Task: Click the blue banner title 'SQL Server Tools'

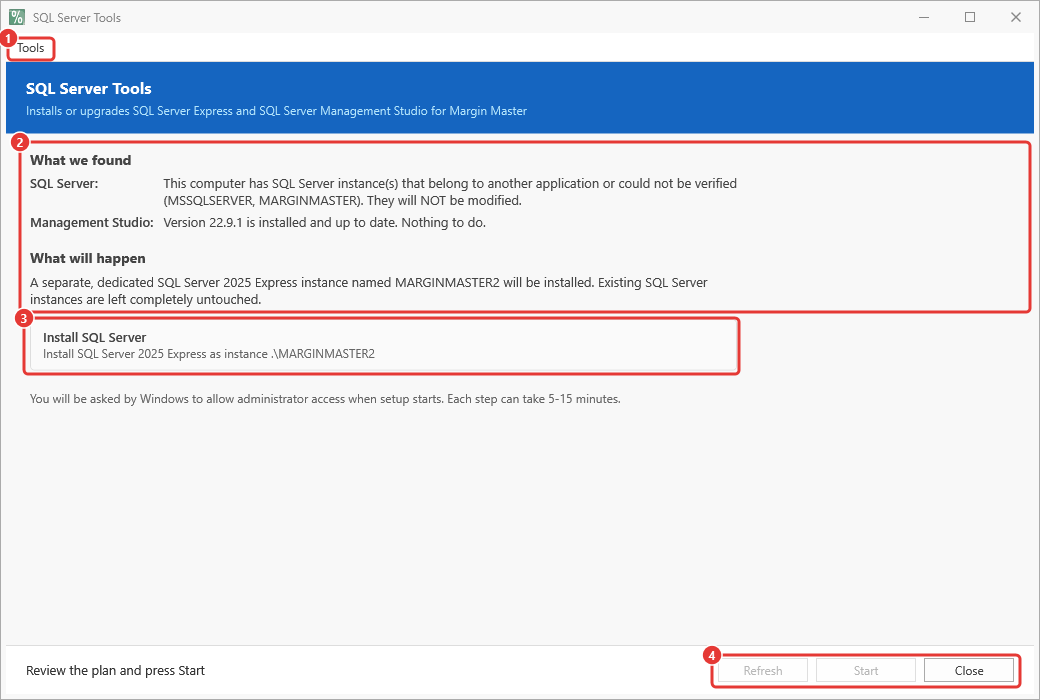Action: coord(88,88)
